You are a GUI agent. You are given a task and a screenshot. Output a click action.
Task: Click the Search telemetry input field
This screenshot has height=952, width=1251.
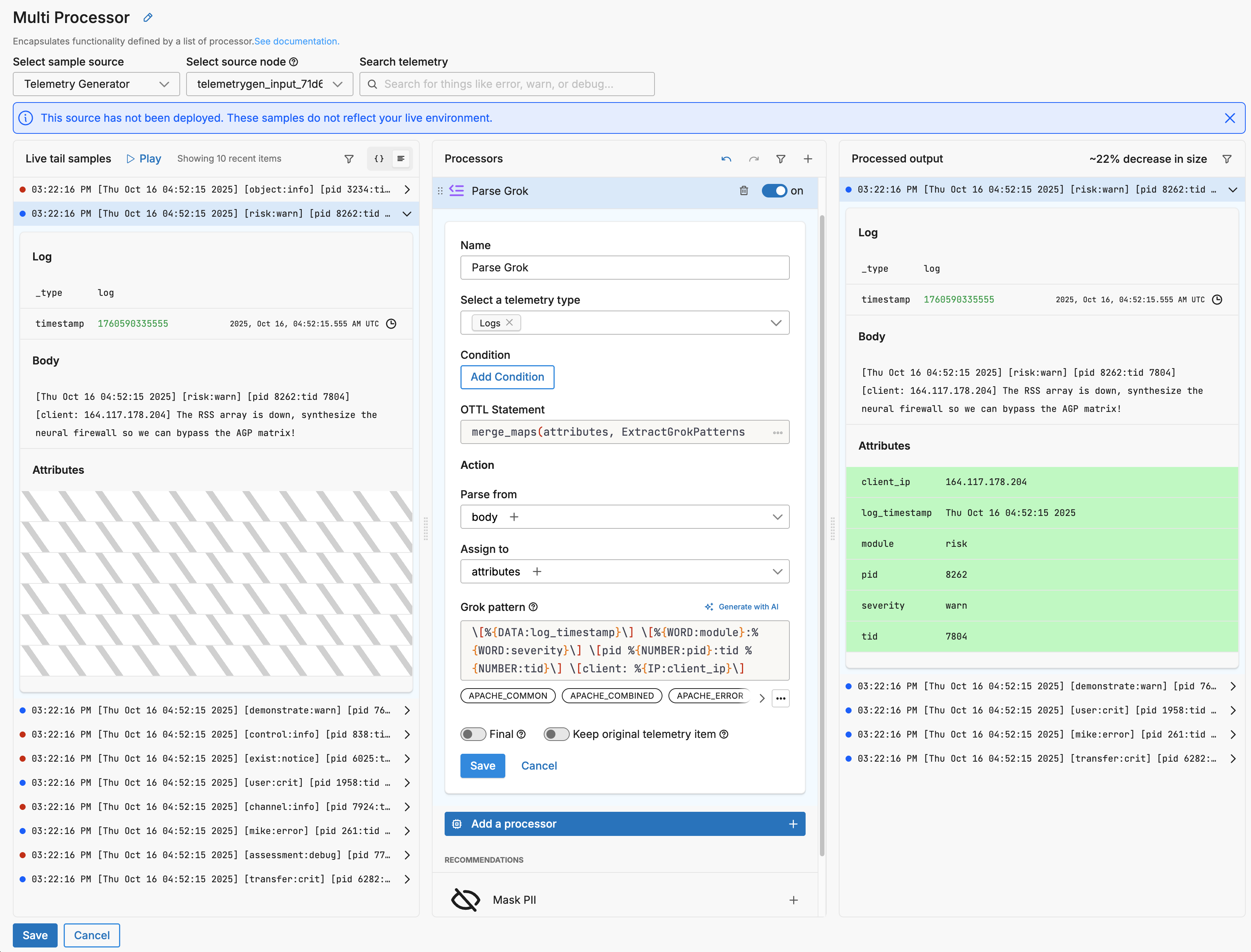pos(506,84)
